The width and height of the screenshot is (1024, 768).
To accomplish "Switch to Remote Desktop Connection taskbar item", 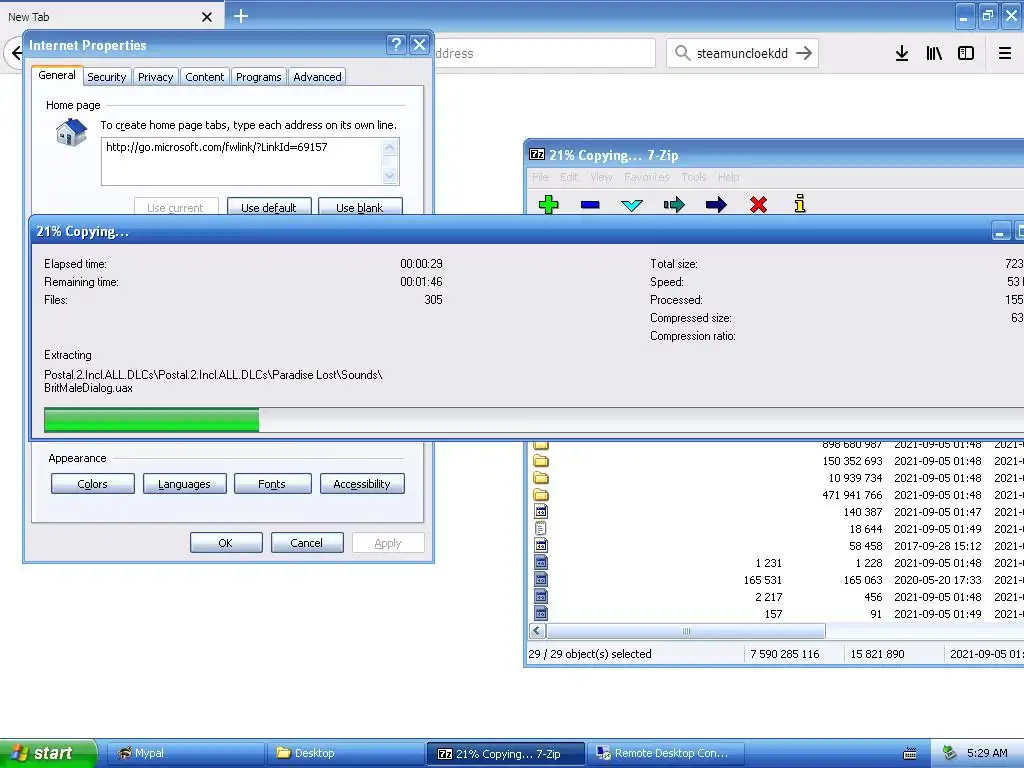I will 666,753.
